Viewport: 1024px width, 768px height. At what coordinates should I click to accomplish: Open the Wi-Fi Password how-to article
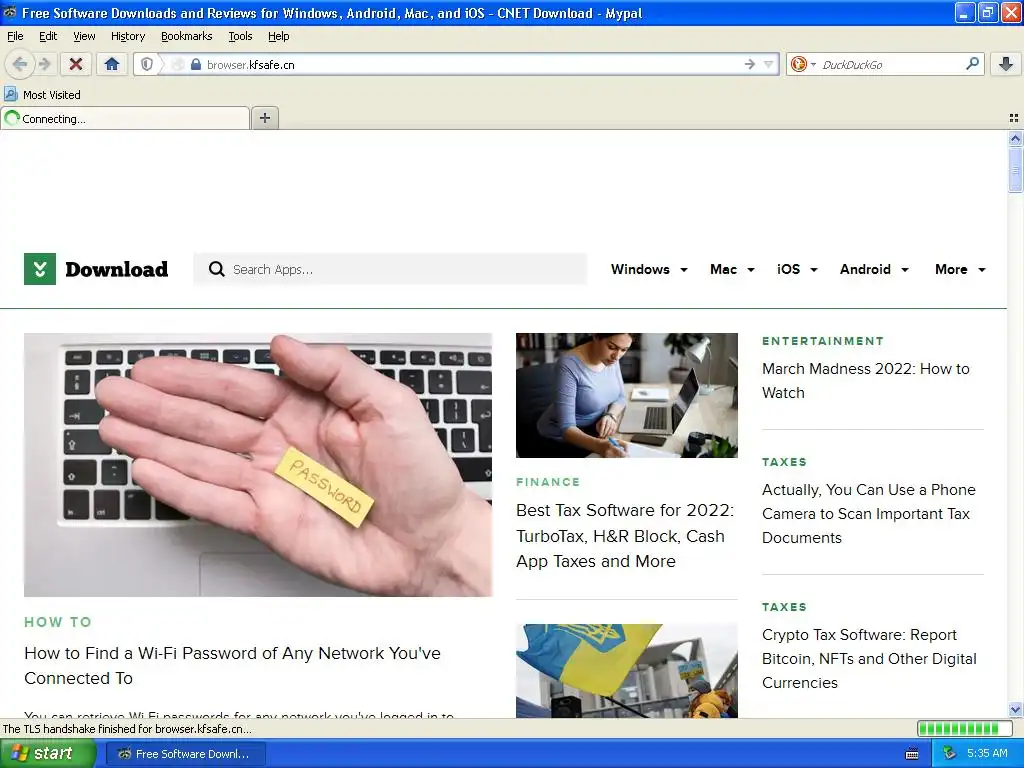point(232,665)
